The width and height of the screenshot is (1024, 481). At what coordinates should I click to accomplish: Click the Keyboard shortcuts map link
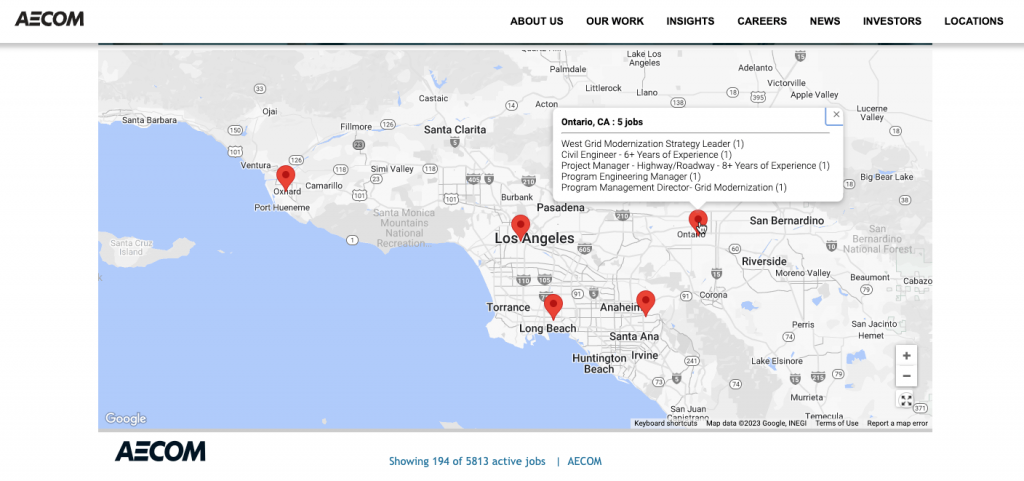click(x=665, y=424)
